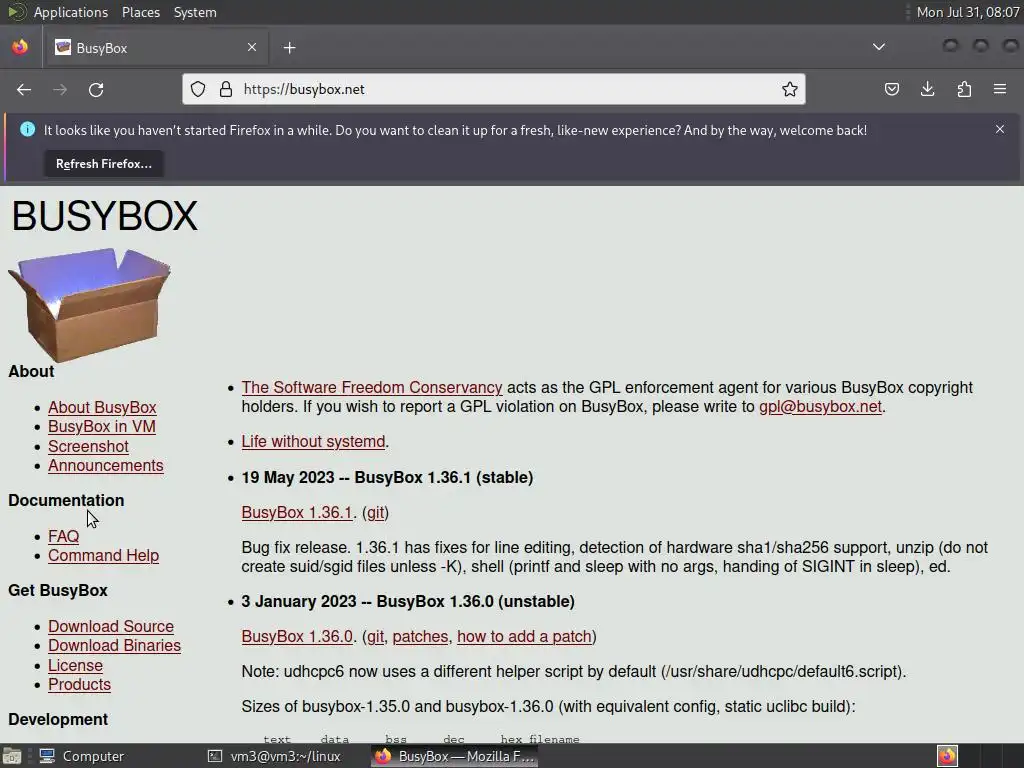
Task: Click the date and time clock
Action: (x=967, y=12)
